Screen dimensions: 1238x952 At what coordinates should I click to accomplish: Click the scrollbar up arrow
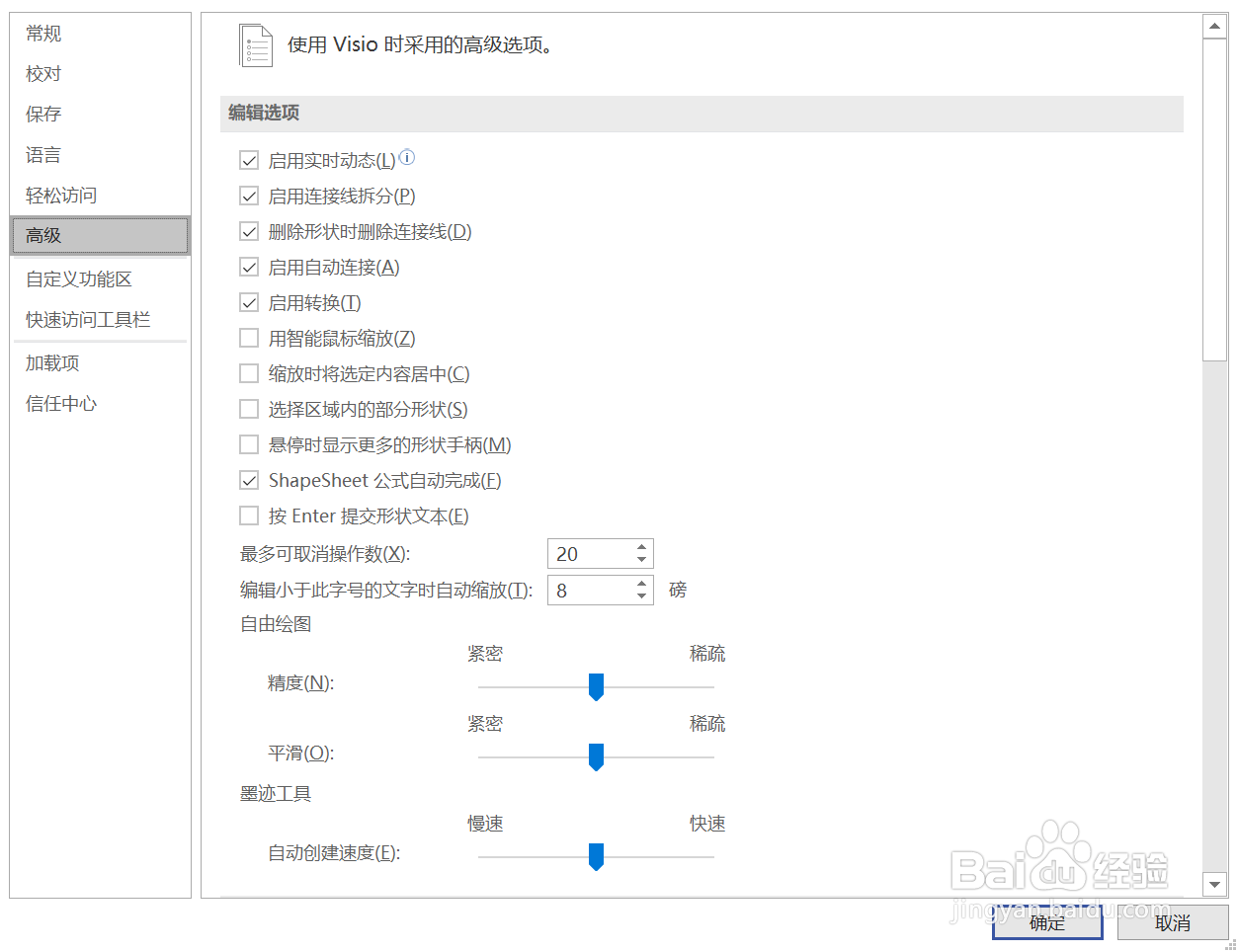[x=1214, y=27]
